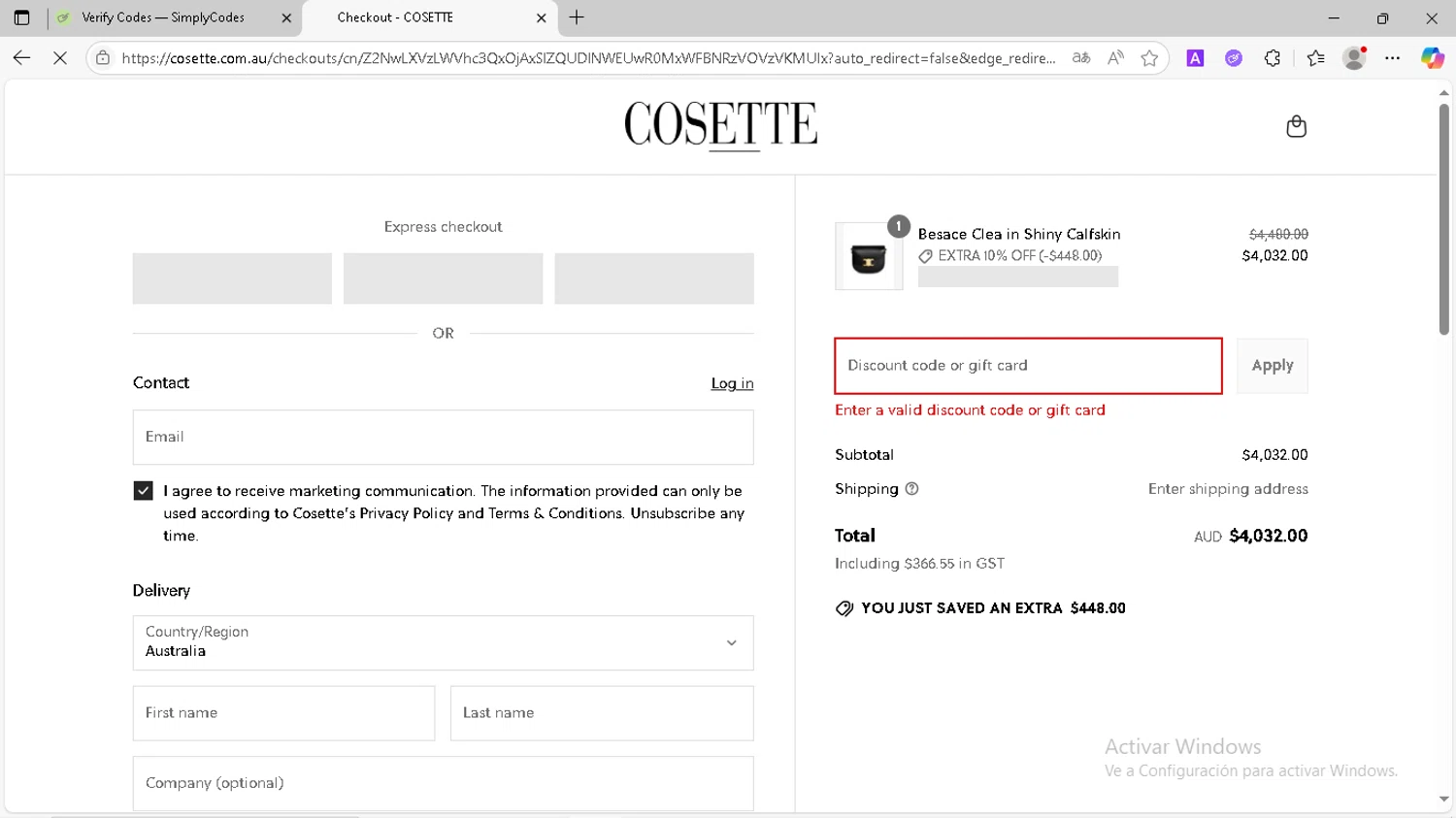Open the Extensions puzzle icon
Viewport: 1456px width, 818px height.
(x=1273, y=58)
